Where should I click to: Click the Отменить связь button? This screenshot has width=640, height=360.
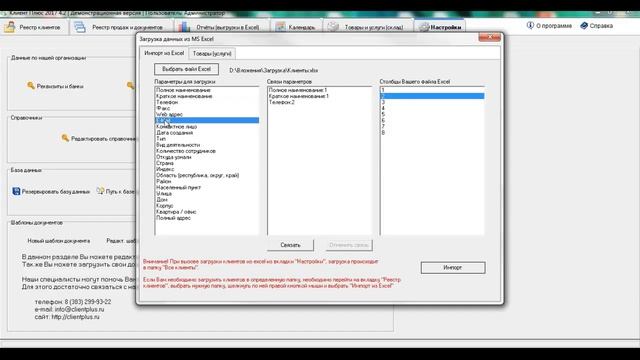349,245
